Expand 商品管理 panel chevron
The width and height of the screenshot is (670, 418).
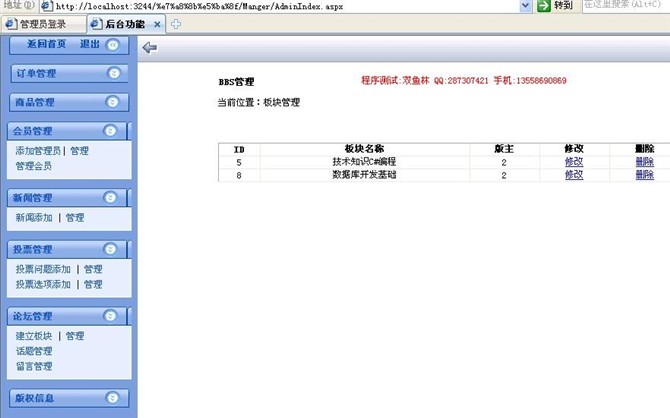[x=112, y=102]
